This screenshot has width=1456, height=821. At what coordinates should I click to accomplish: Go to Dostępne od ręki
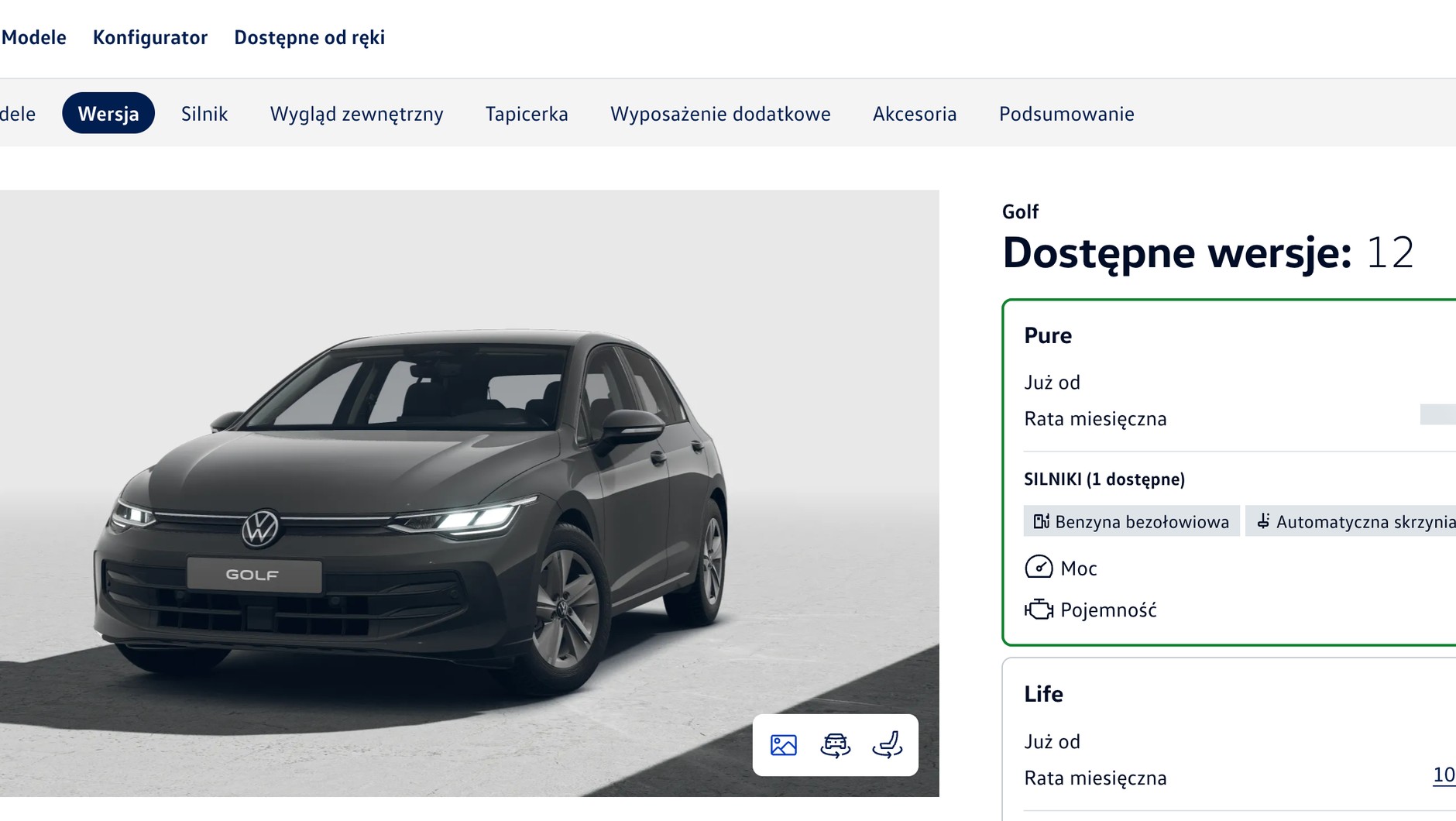(310, 37)
